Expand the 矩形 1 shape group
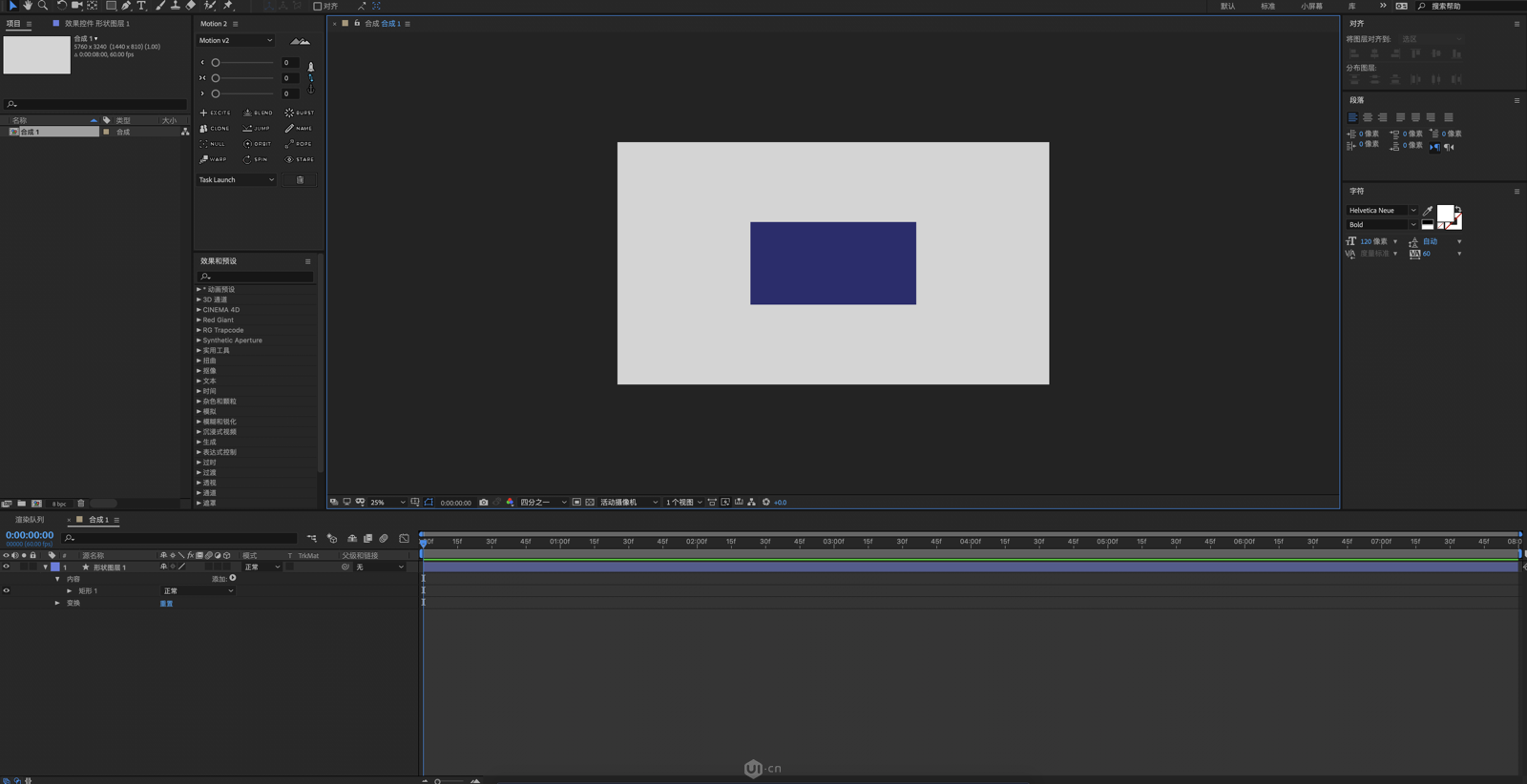The height and width of the screenshot is (784, 1527). [x=69, y=590]
